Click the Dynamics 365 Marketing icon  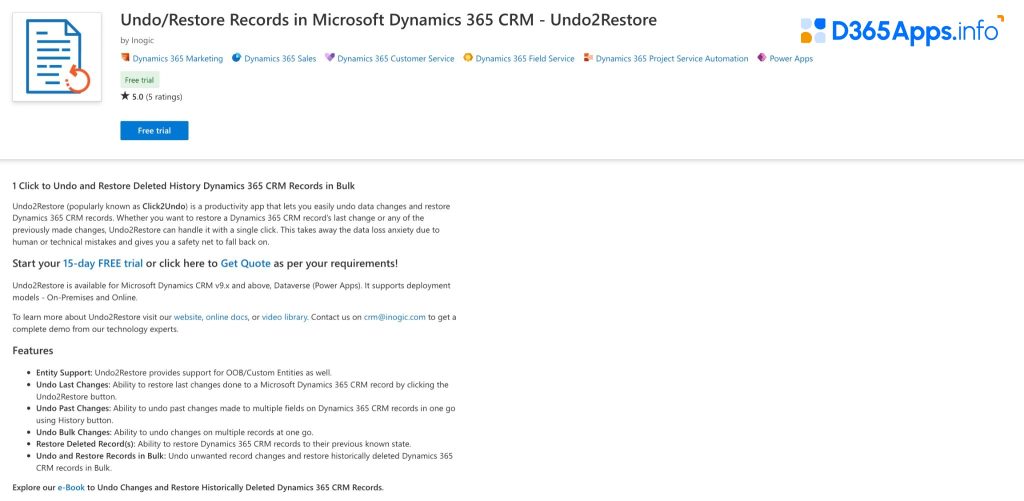coord(125,58)
